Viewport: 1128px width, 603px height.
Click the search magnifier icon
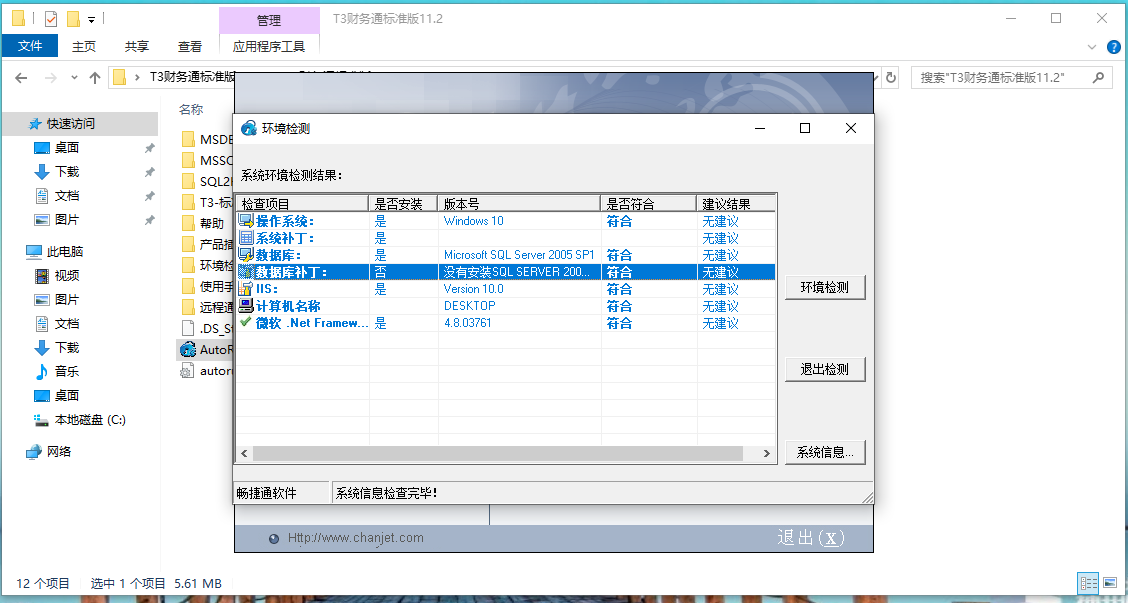[1098, 78]
